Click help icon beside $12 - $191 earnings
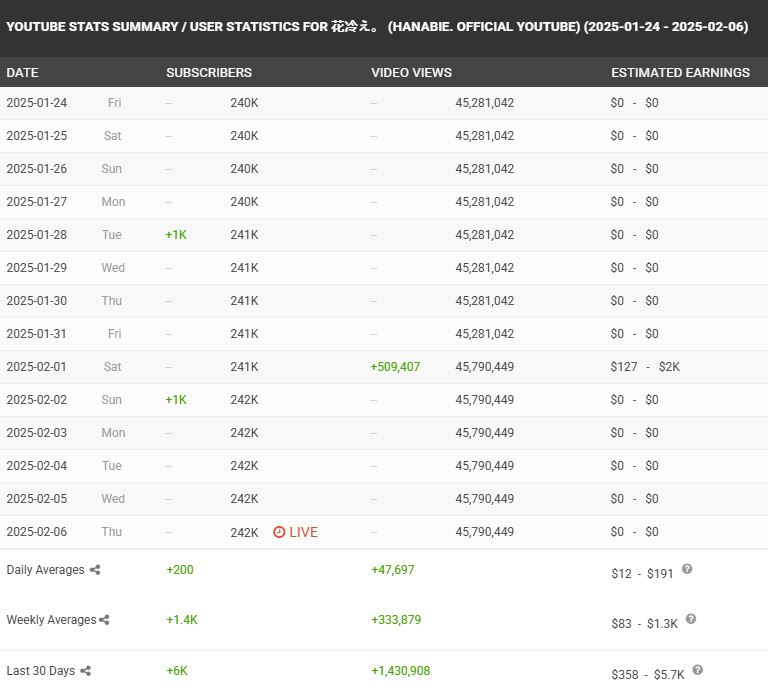The image size is (768, 693). pos(687,569)
